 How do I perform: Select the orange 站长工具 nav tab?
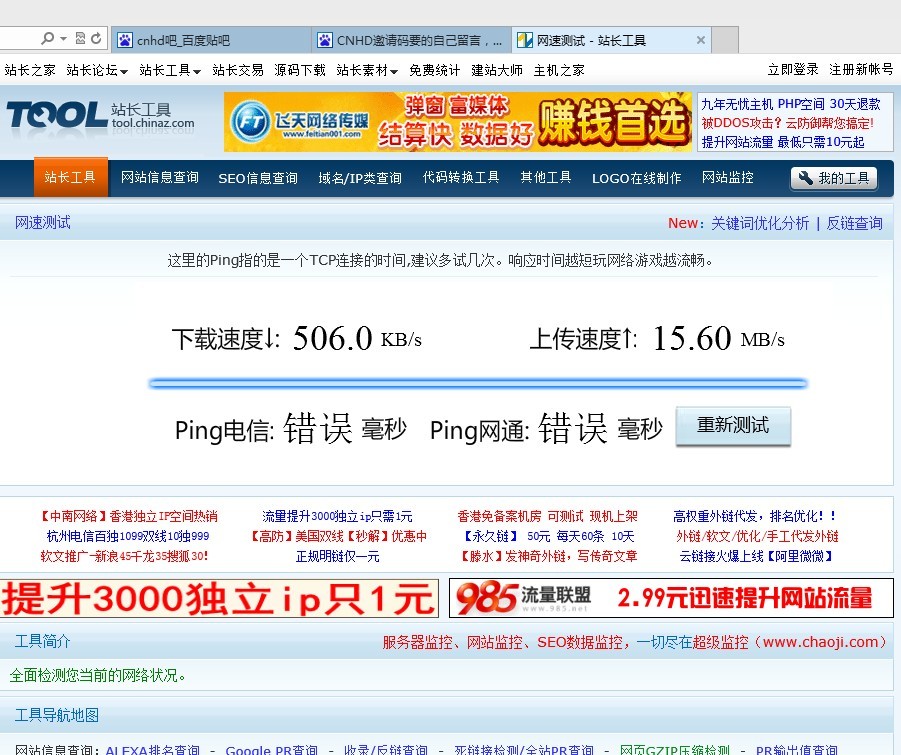[71, 177]
